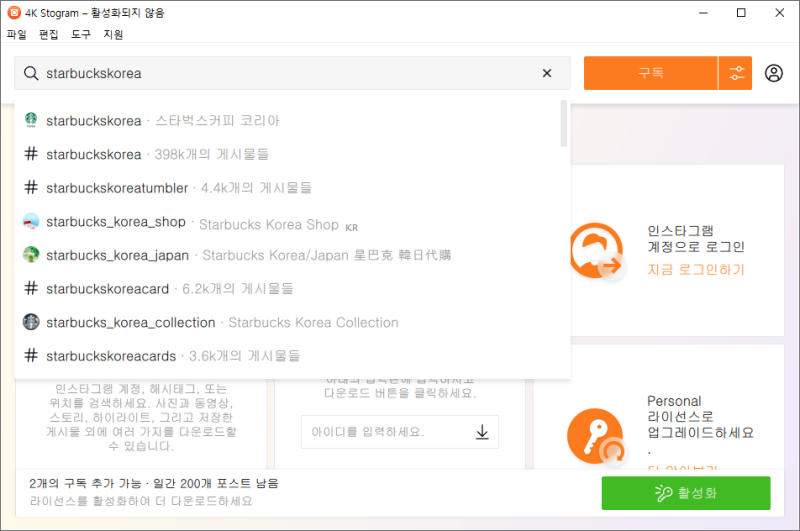Click hashtag icon for starbuckskoreacards
Viewport: 800px width, 531px height.
(31, 355)
